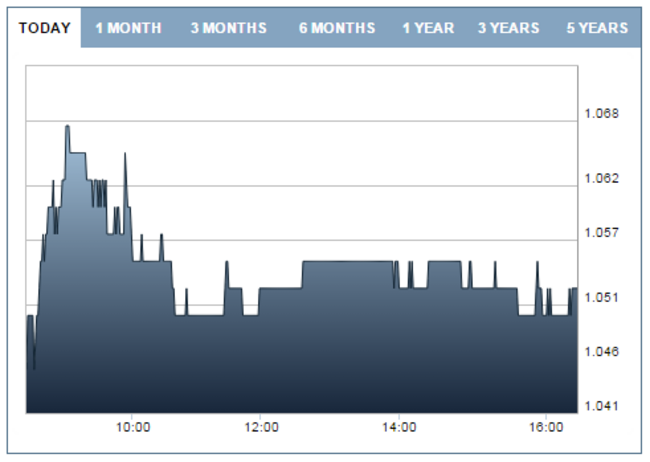Click the sharp price spike just before 10:00
Viewport: 650px width, 462px height.
point(125,155)
